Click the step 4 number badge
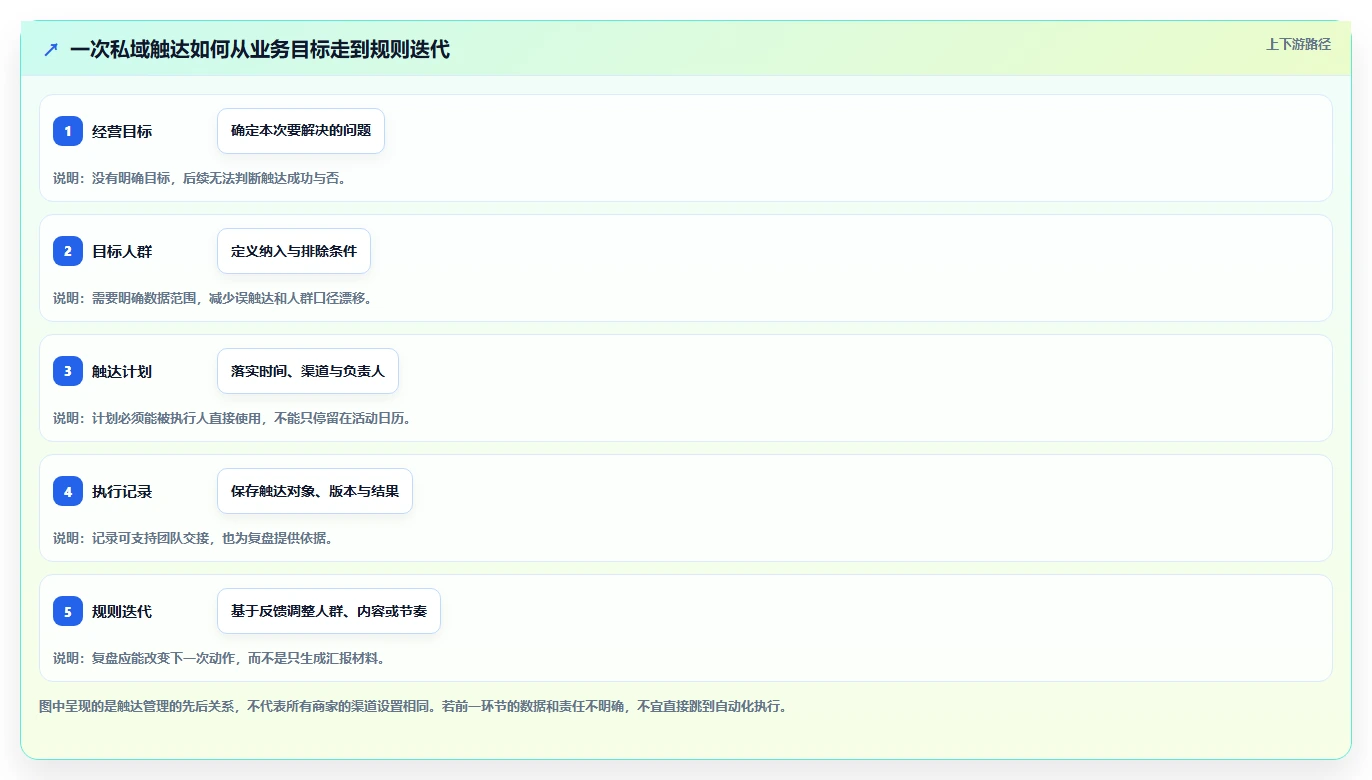 [68, 491]
